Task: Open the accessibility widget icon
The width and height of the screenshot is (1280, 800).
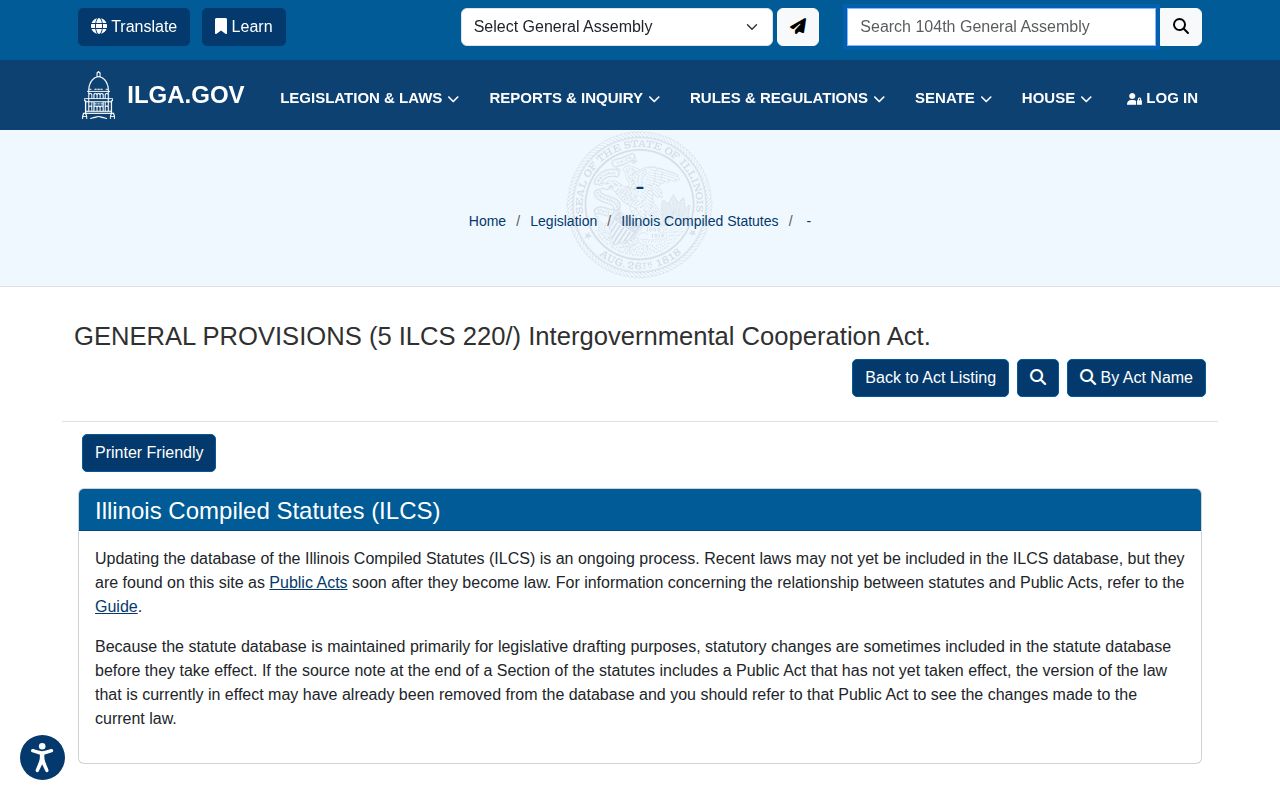Action: point(42,757)
